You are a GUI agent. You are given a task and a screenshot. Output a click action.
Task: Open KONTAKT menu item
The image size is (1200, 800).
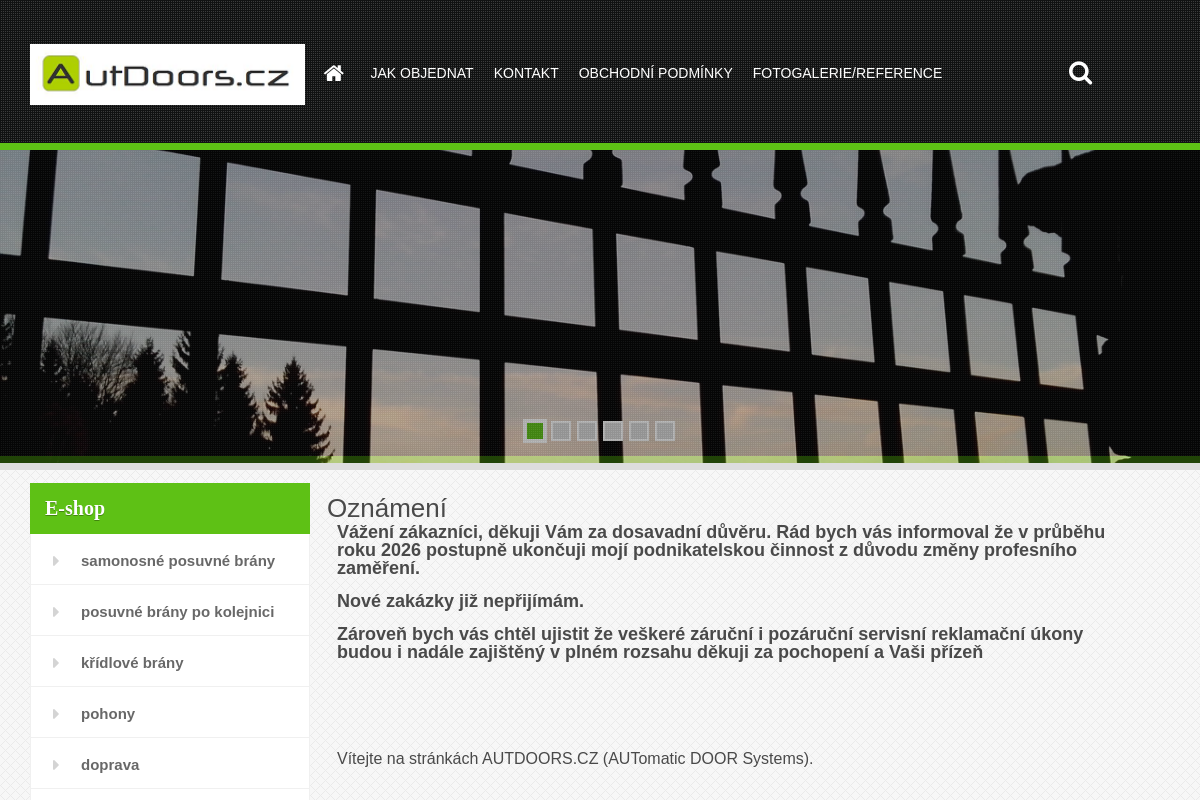526,73
